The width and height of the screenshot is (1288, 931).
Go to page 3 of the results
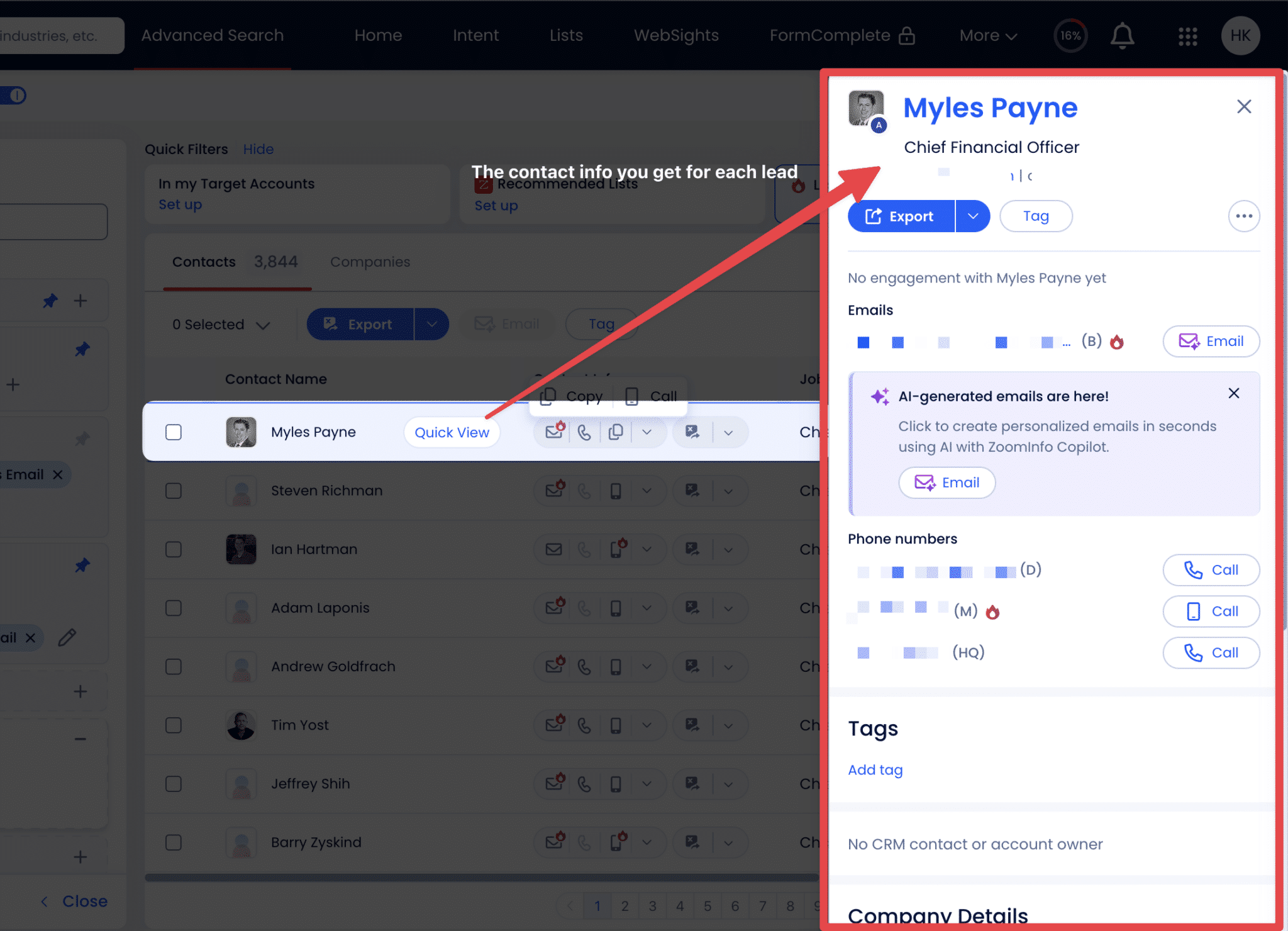click(x=652, y=906)
